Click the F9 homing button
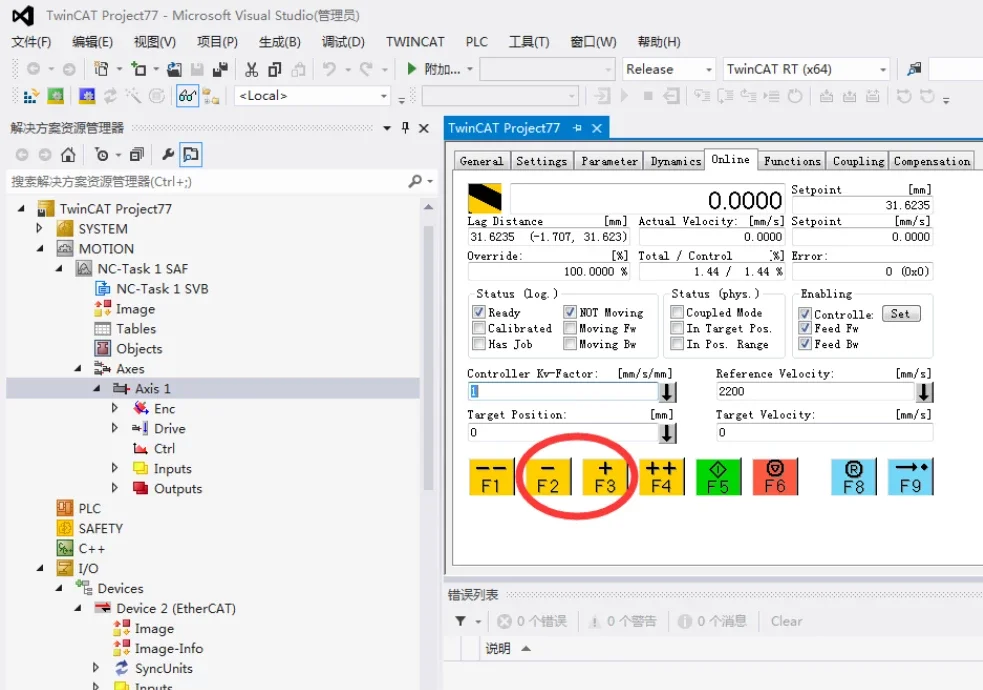 click(910, 477)
